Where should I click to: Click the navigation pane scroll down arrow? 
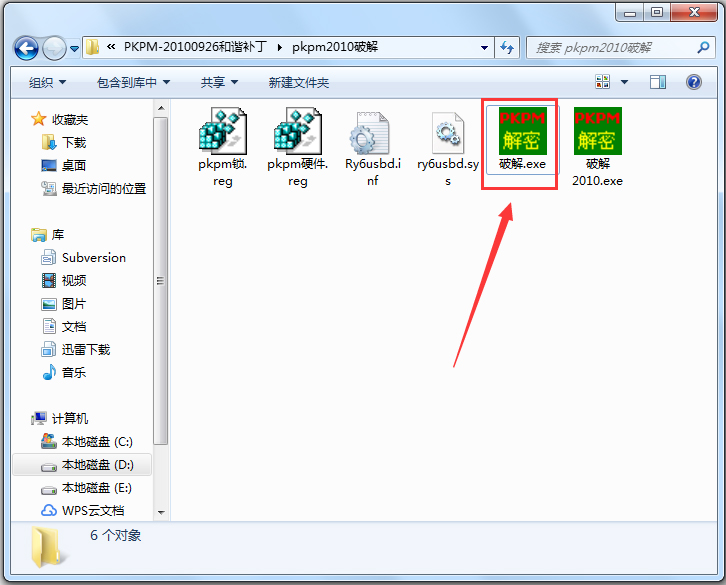click(161, 512)
